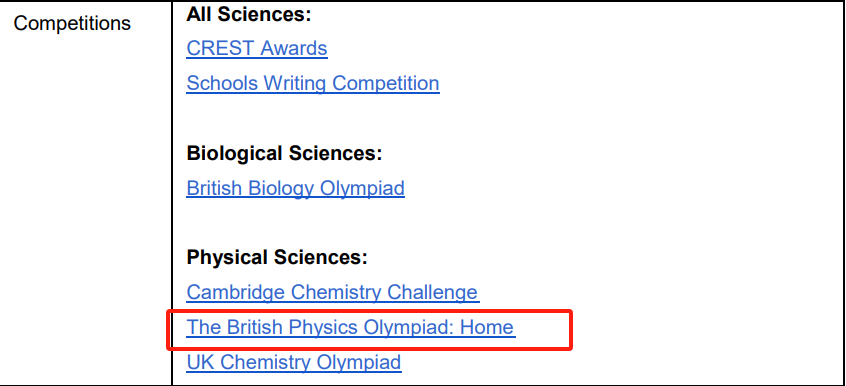Click the word UK in Chemistry Olympiad link
Viewport: 846px width, 386px height.
201,362
